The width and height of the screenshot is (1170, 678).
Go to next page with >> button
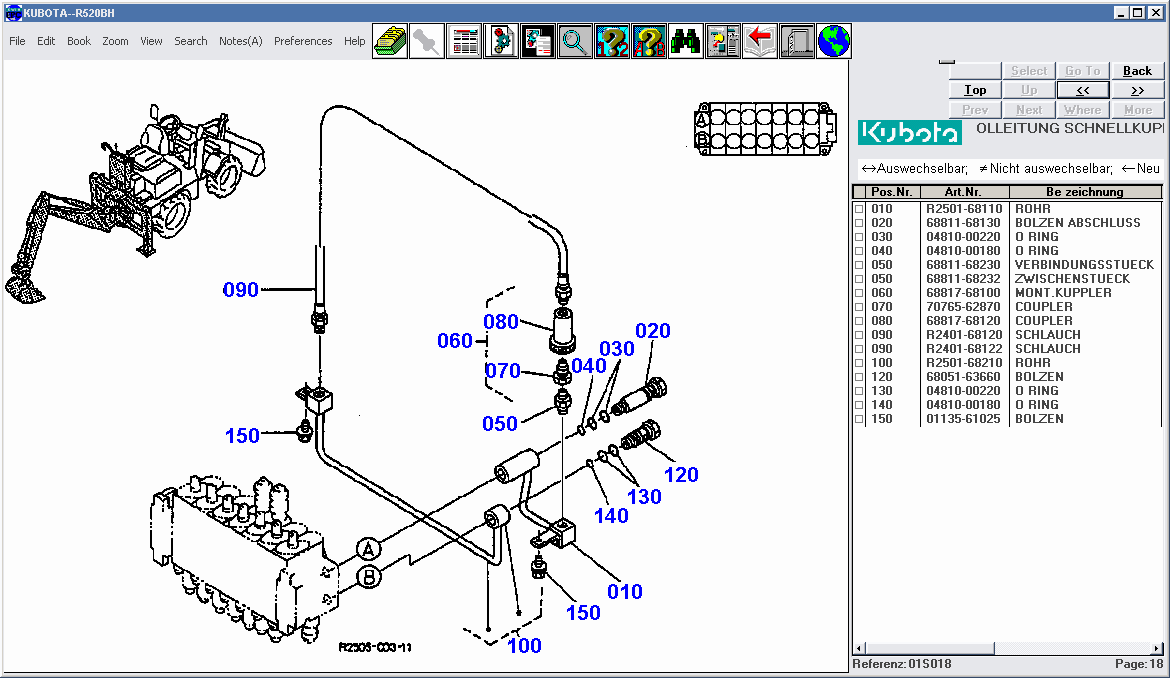pos(1137,90)
